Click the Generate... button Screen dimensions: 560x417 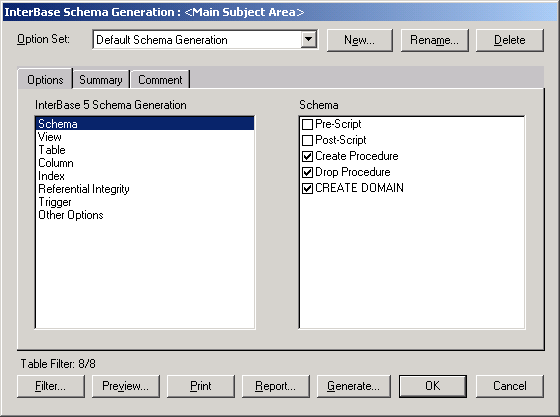[x=354, y=386]
